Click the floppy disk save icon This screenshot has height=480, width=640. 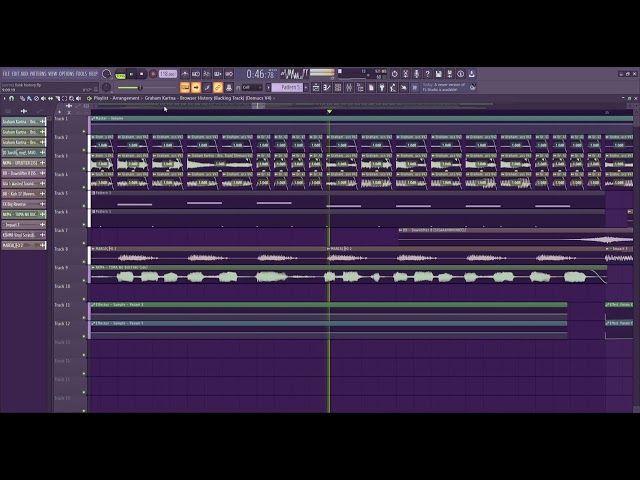(438, 74)
